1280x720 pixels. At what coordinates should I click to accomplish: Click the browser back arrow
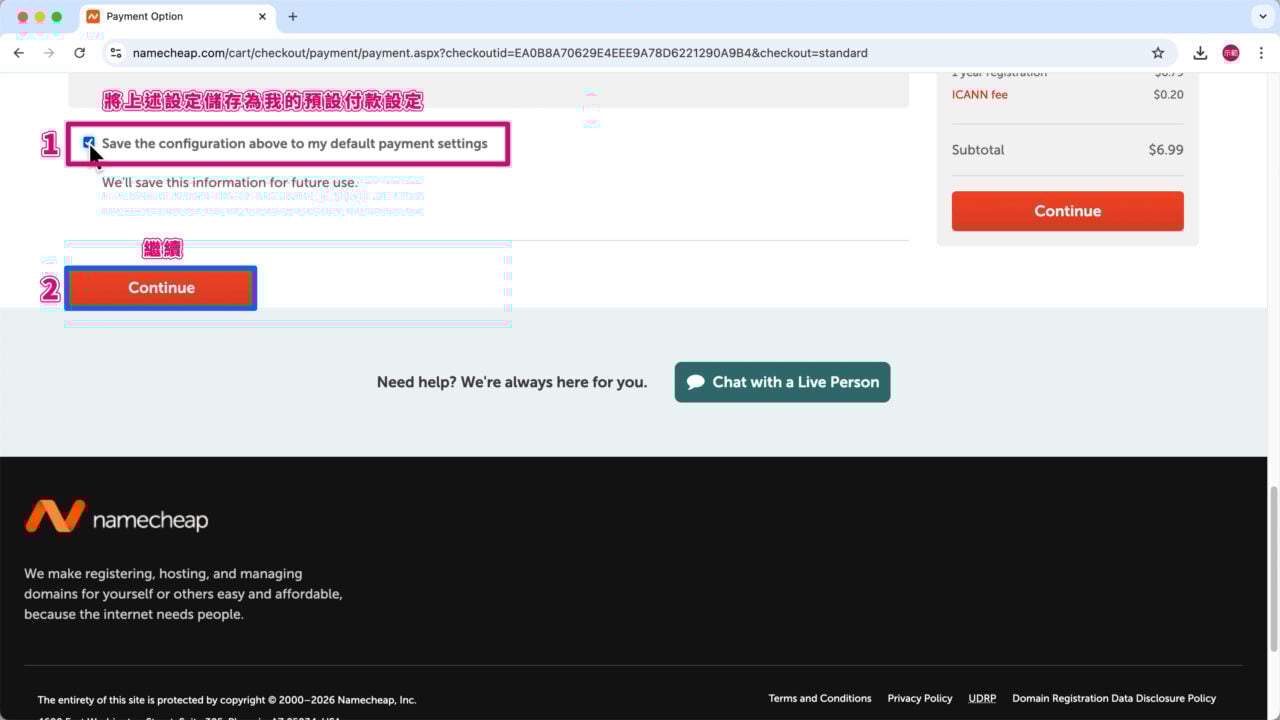point(19,53)
